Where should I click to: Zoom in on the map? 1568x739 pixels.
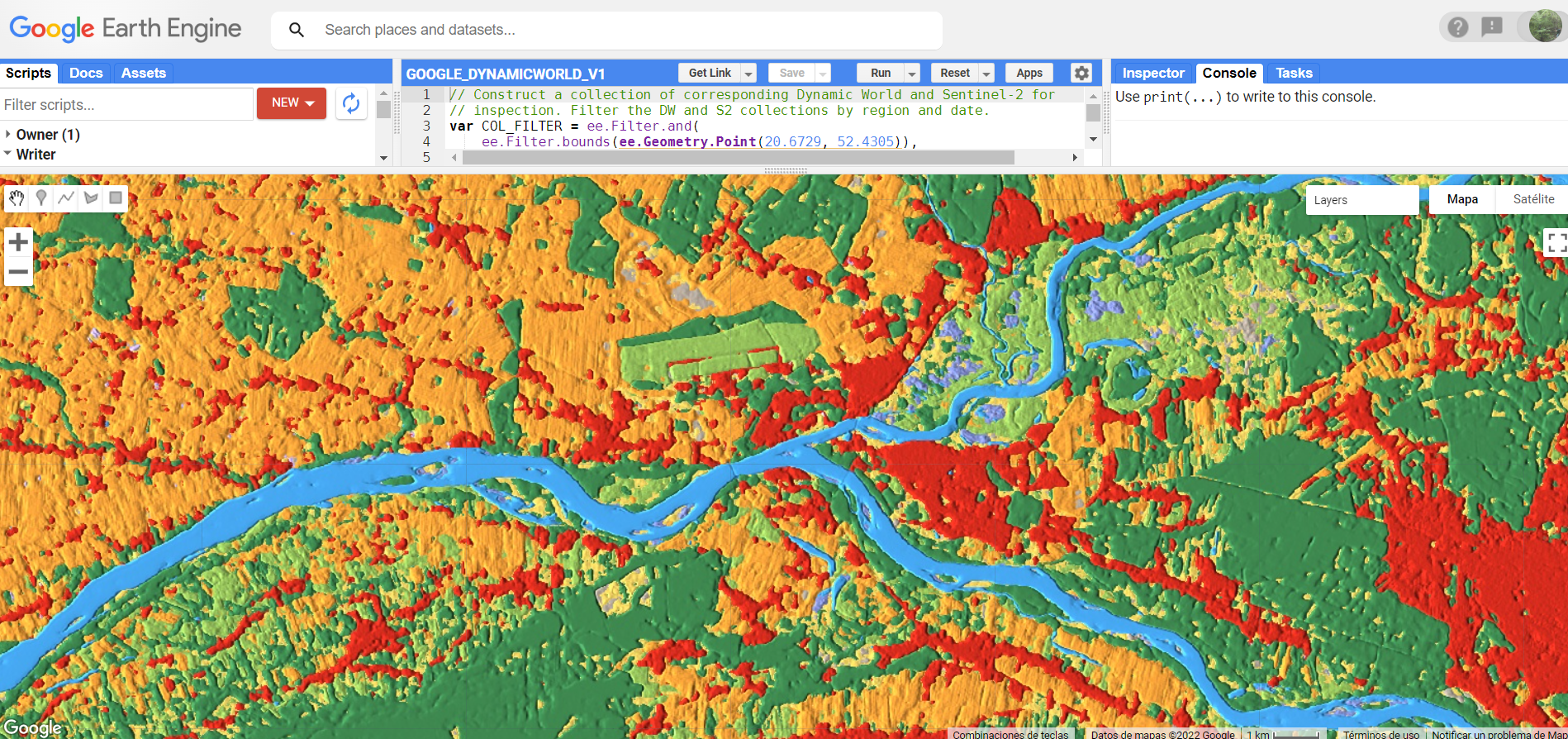point(18,242)
